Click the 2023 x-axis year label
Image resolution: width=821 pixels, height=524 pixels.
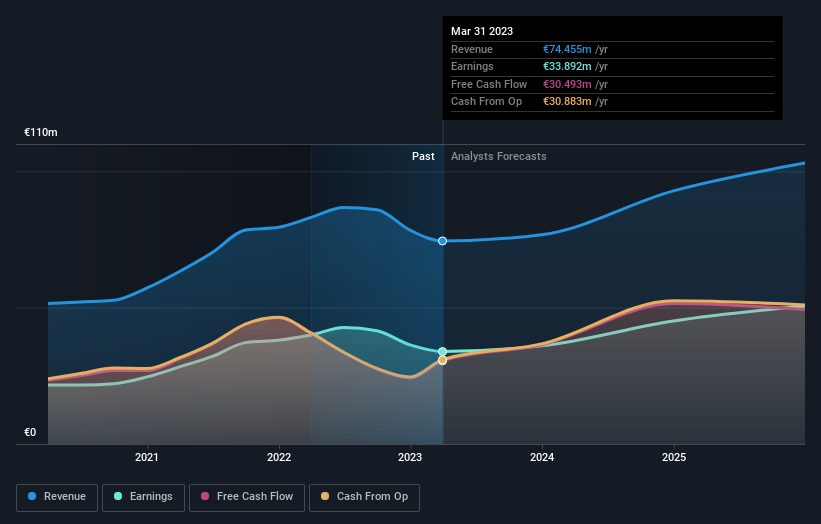(410, 457)
